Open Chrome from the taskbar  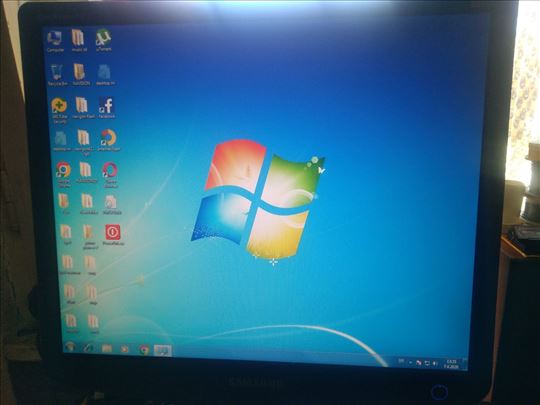145,350
